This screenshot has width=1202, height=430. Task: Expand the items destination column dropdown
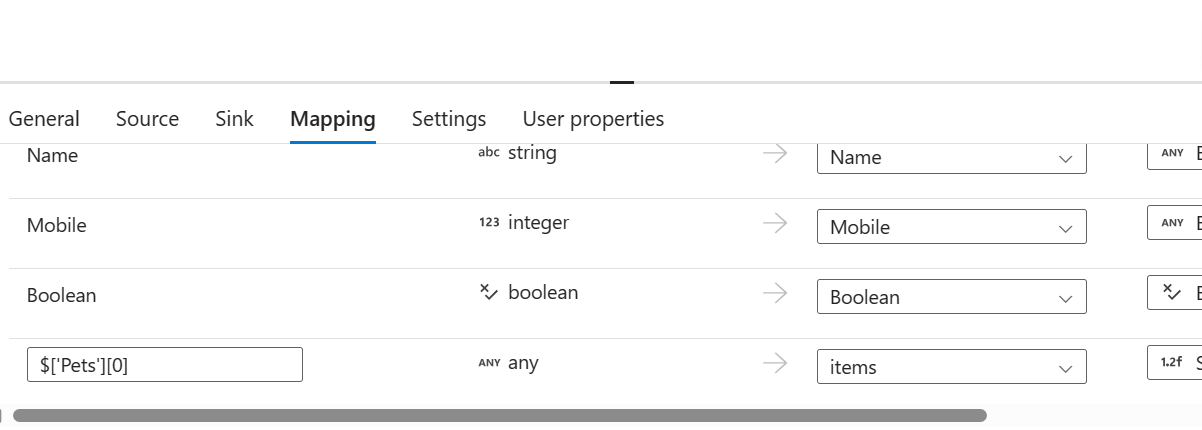(x=951, y=367)
